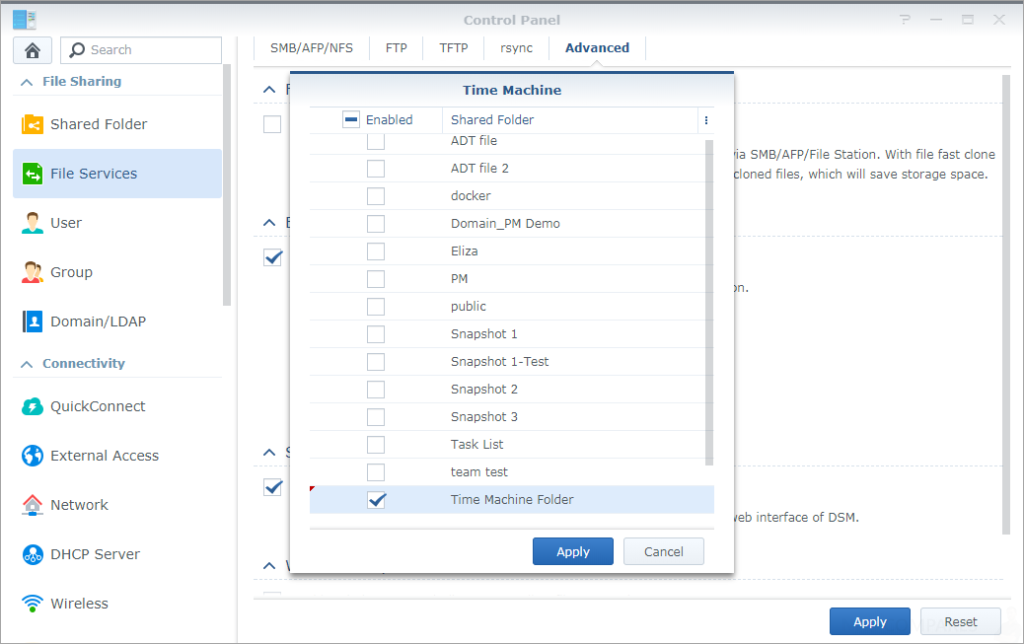Collapse the Connectivity section
Screen dimensions: 1024x644
coord(26,363)
